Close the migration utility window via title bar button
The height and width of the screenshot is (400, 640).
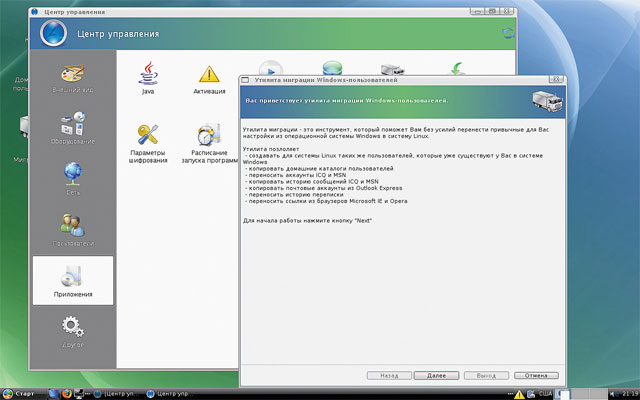pos(556,80)
